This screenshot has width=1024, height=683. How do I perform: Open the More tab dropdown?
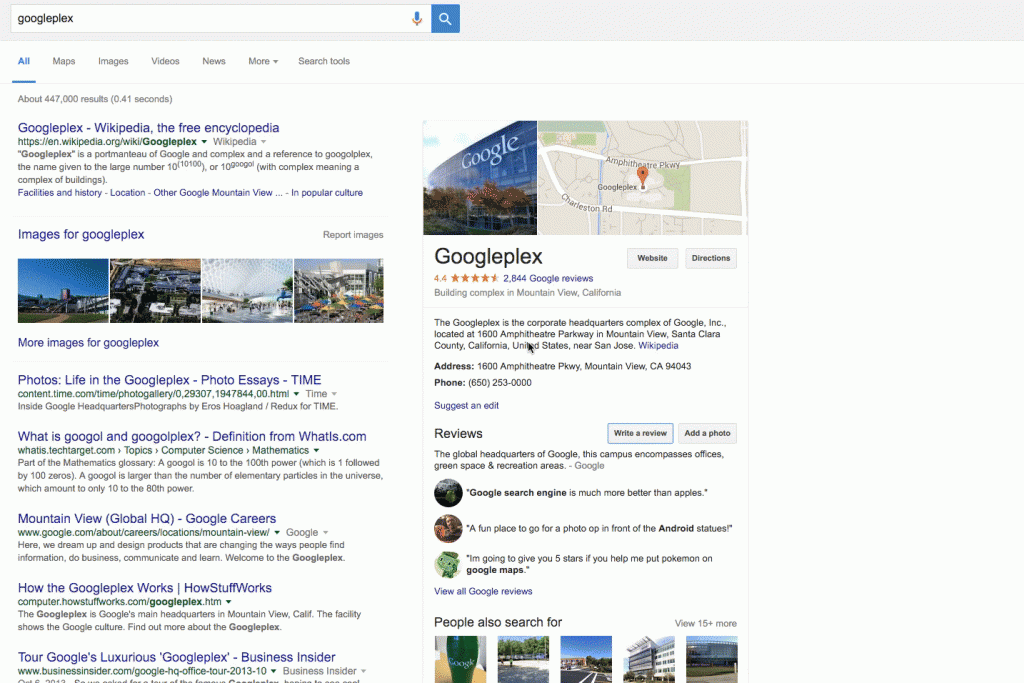pos(261,61)
